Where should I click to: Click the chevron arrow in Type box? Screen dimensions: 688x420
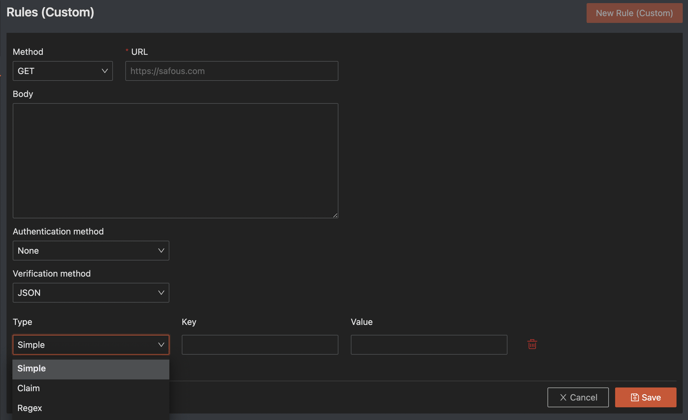click(x=161, y=345)
